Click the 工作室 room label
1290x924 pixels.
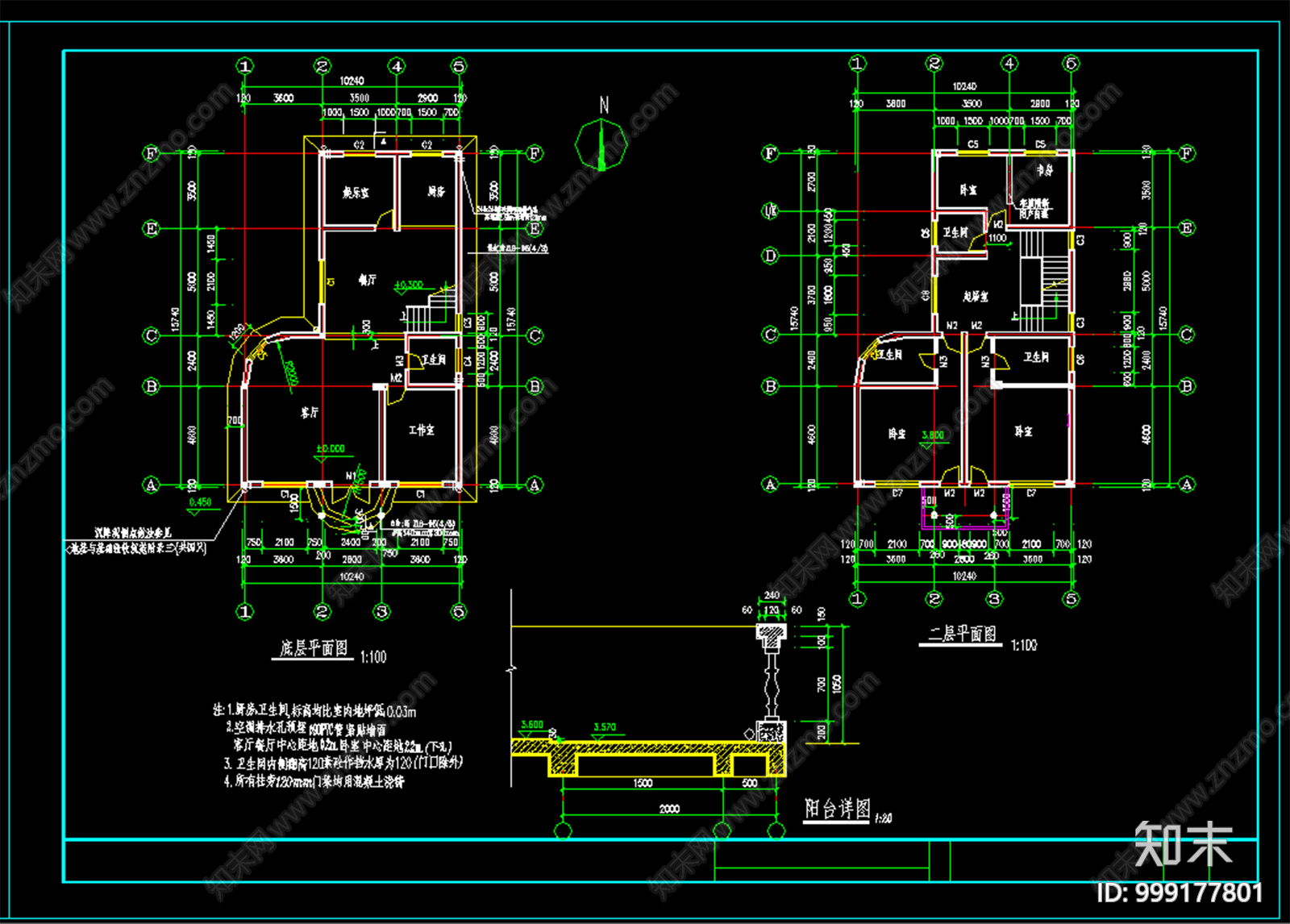[x=422, y=430]
